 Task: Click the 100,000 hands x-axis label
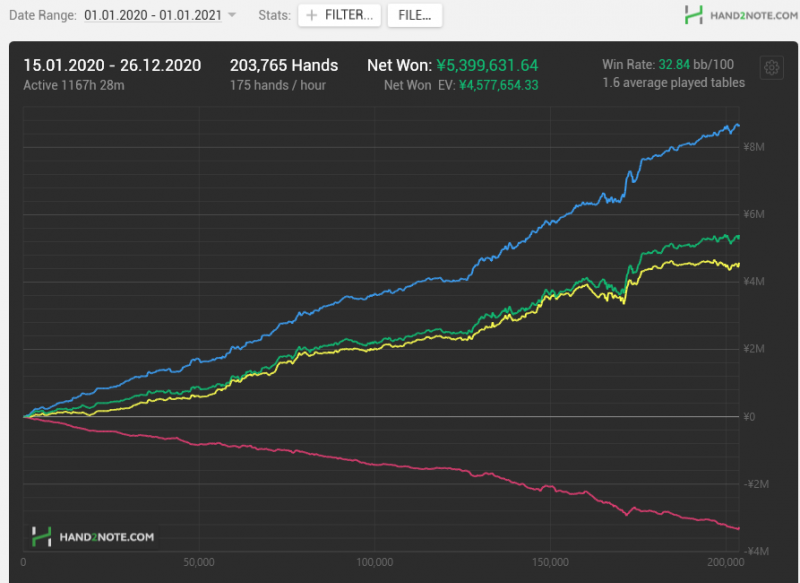point(376,562)
